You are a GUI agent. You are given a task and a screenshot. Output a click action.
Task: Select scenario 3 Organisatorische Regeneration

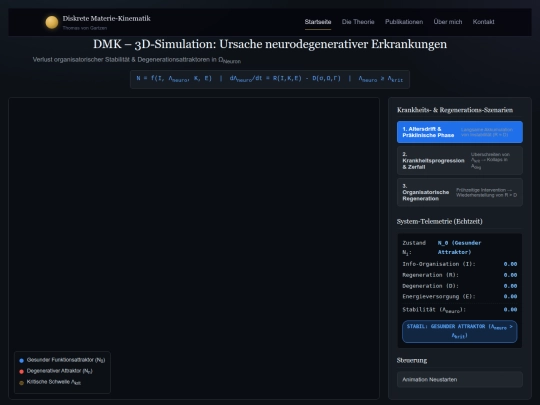460,192
